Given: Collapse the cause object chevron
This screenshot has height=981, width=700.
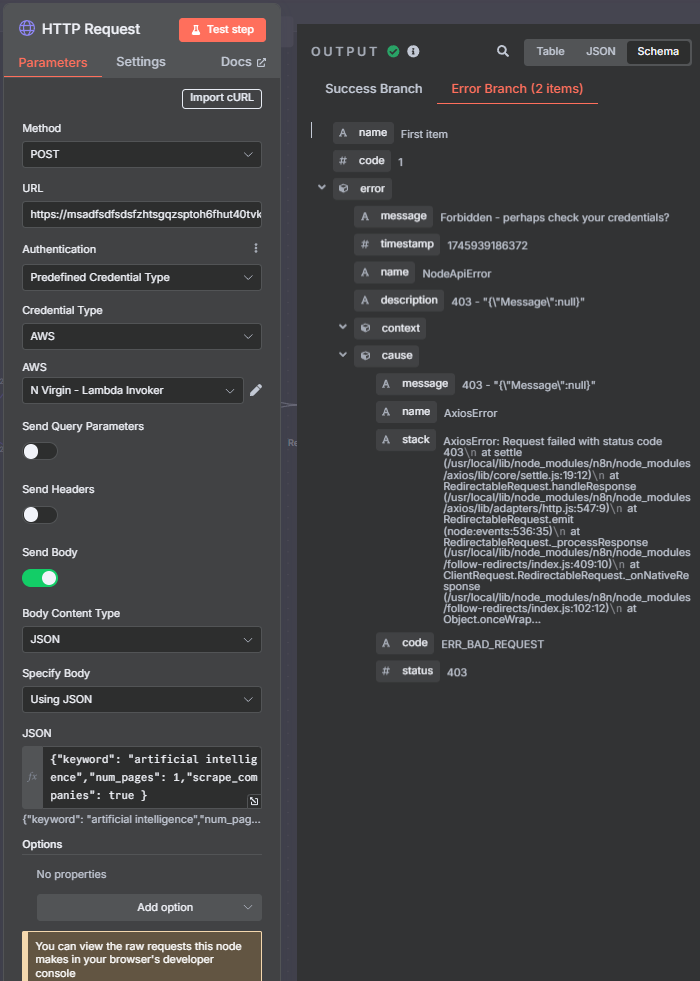Looking at the screenshot, I should (343, 354).
